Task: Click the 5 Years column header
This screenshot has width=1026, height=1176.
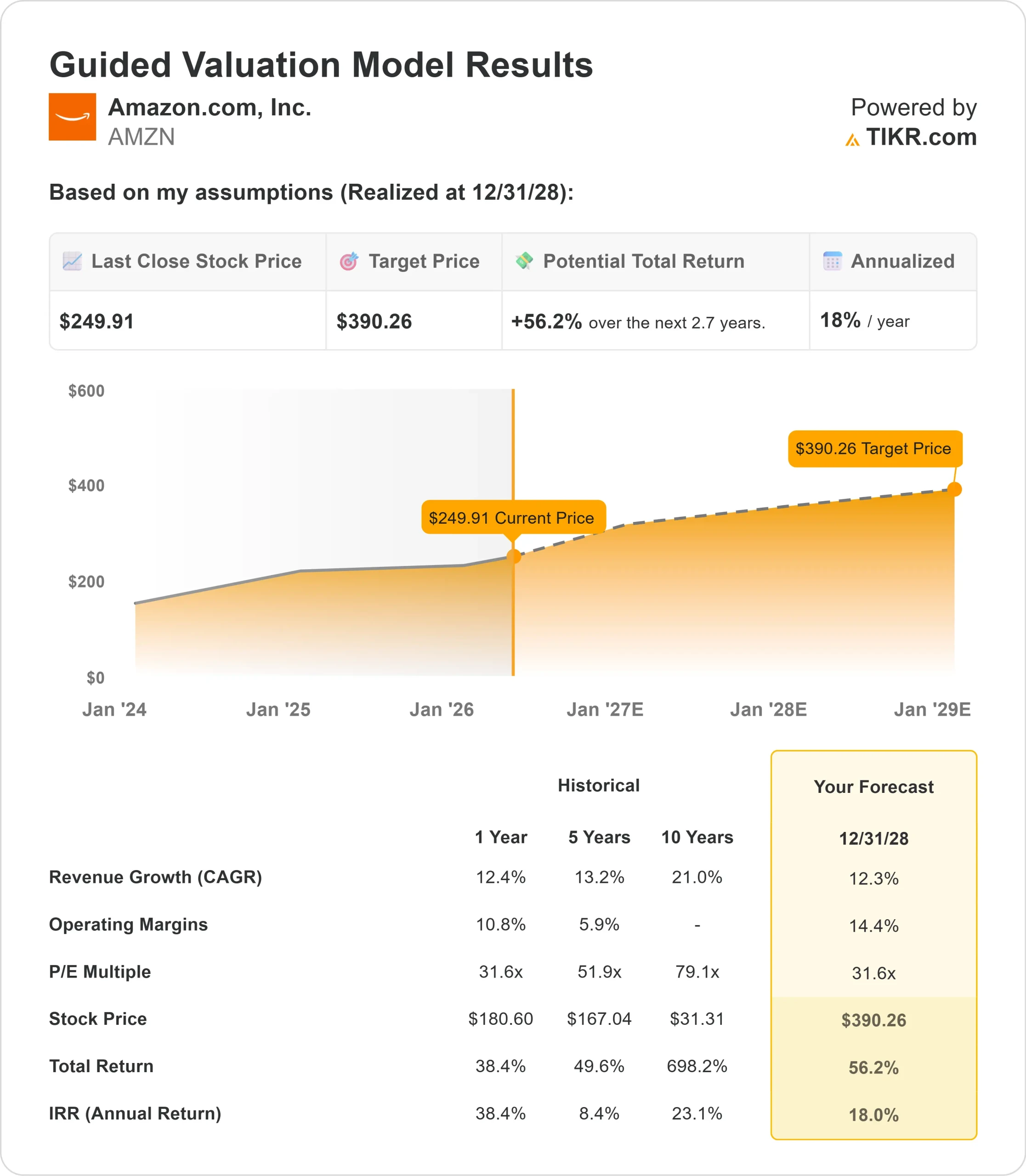Action: pyautogui.click(x=600, y=837)
